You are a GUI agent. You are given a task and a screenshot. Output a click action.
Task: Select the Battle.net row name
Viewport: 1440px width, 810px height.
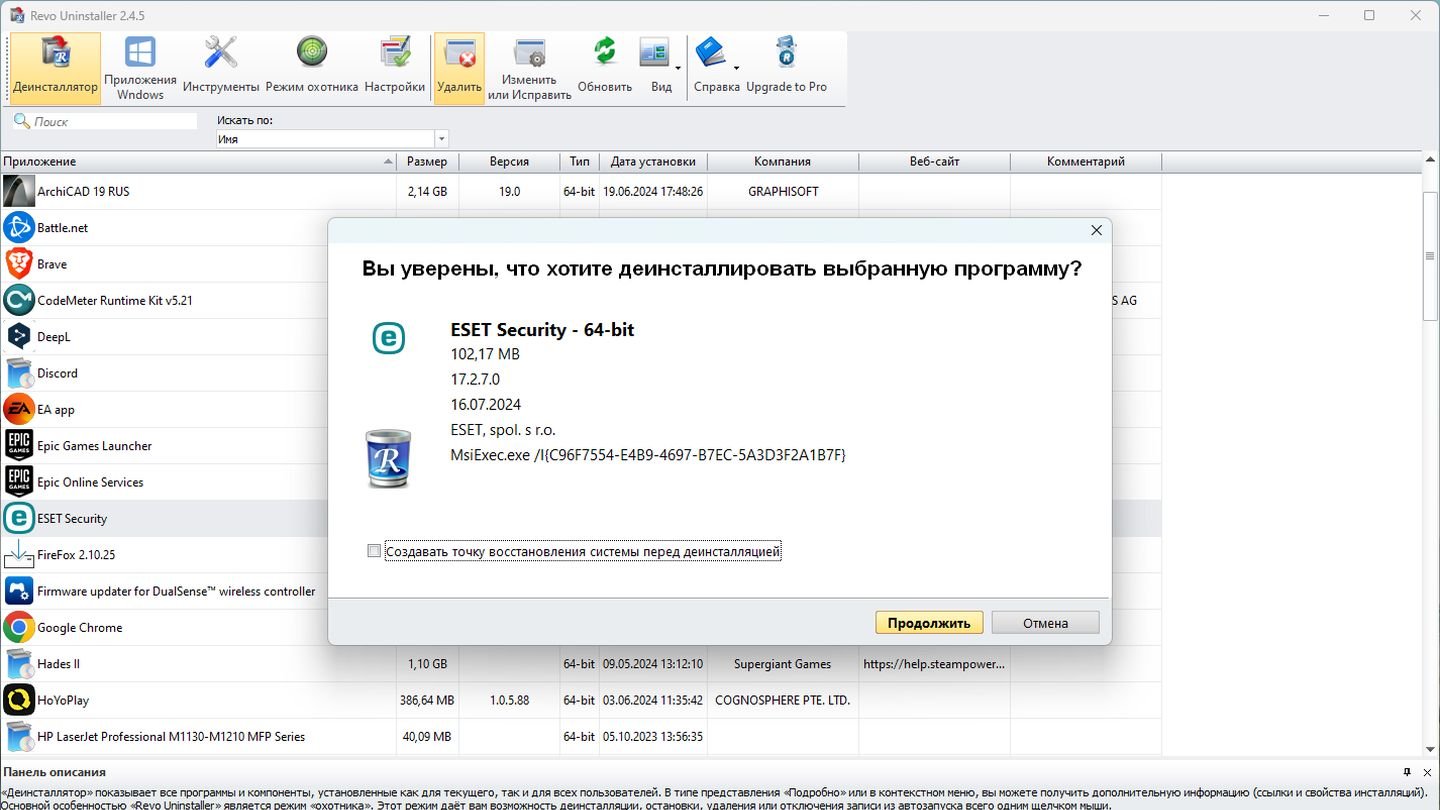coord(62,228)
